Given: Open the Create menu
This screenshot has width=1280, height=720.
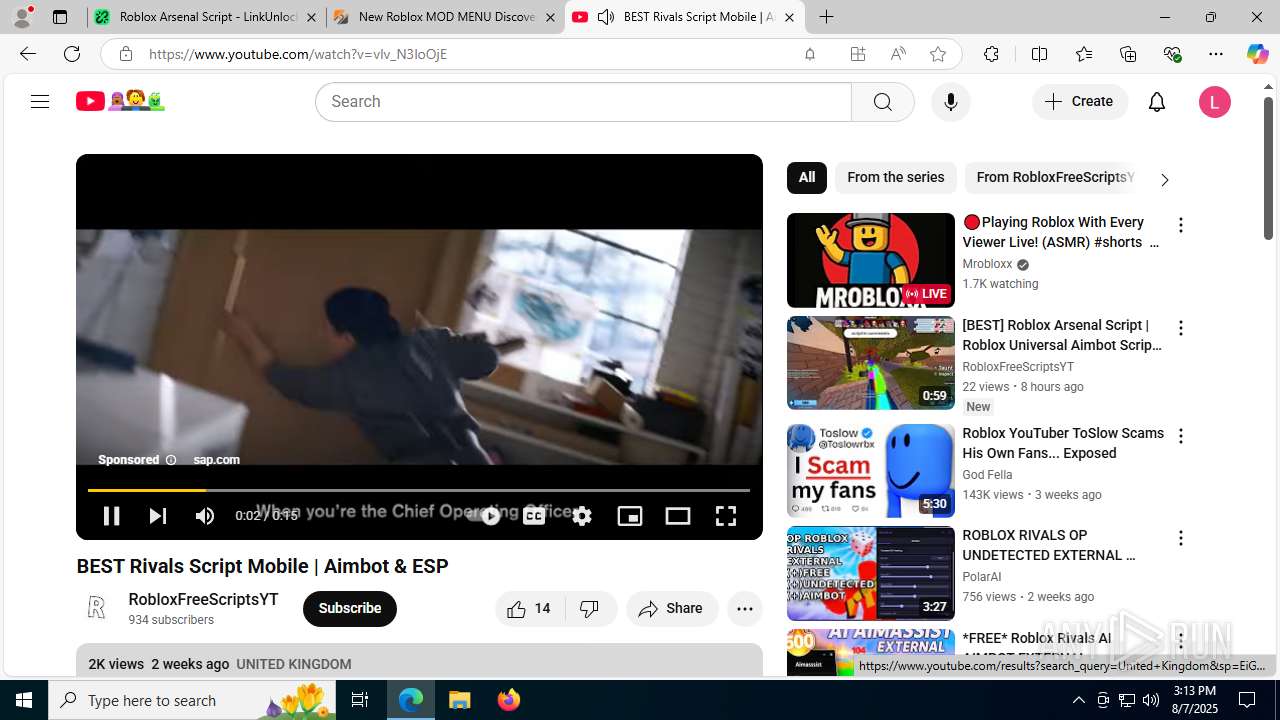Looking at the screenshot, I should [1080, 102].
